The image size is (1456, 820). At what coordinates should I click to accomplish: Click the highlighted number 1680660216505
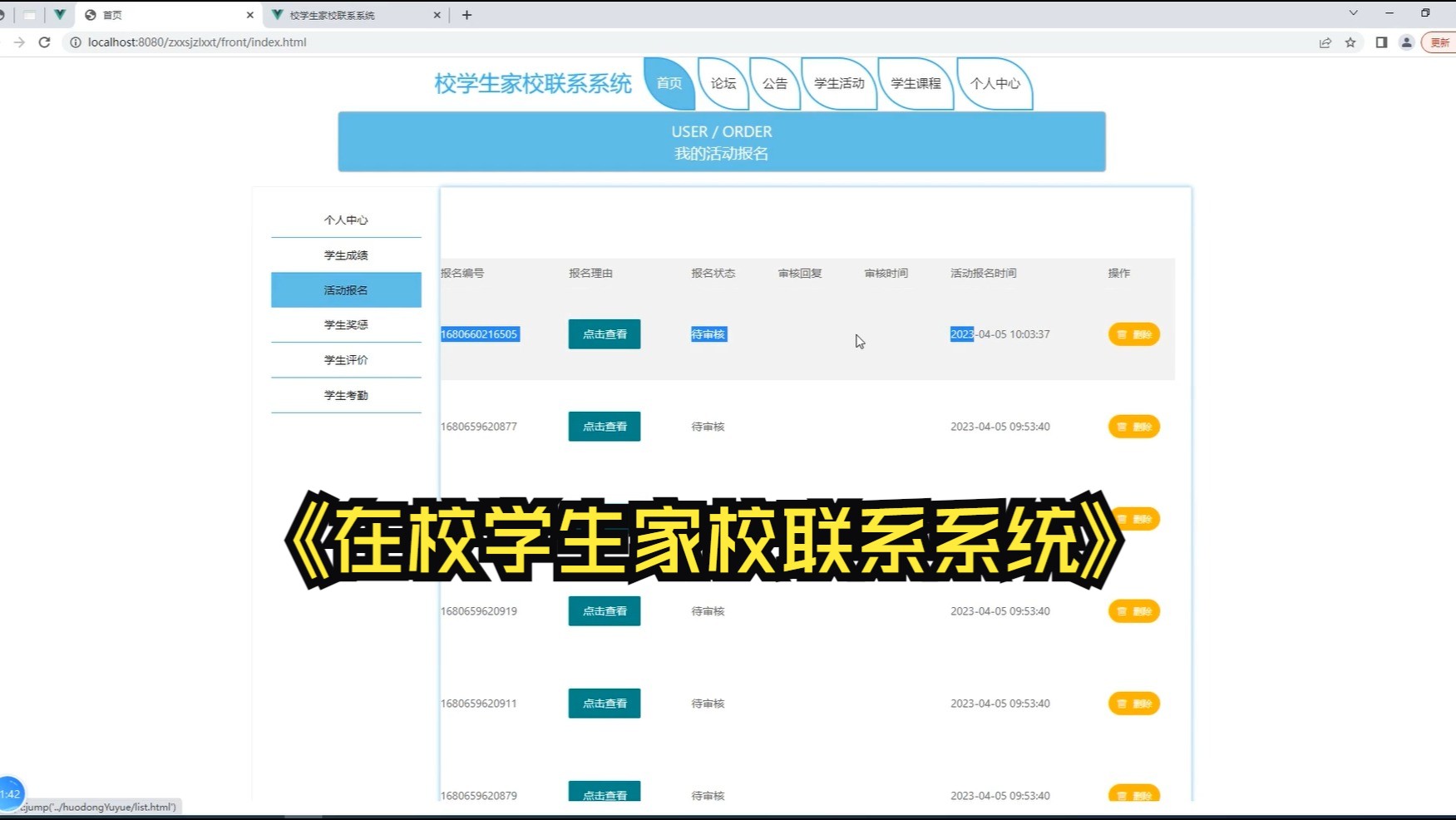(480, 334)
